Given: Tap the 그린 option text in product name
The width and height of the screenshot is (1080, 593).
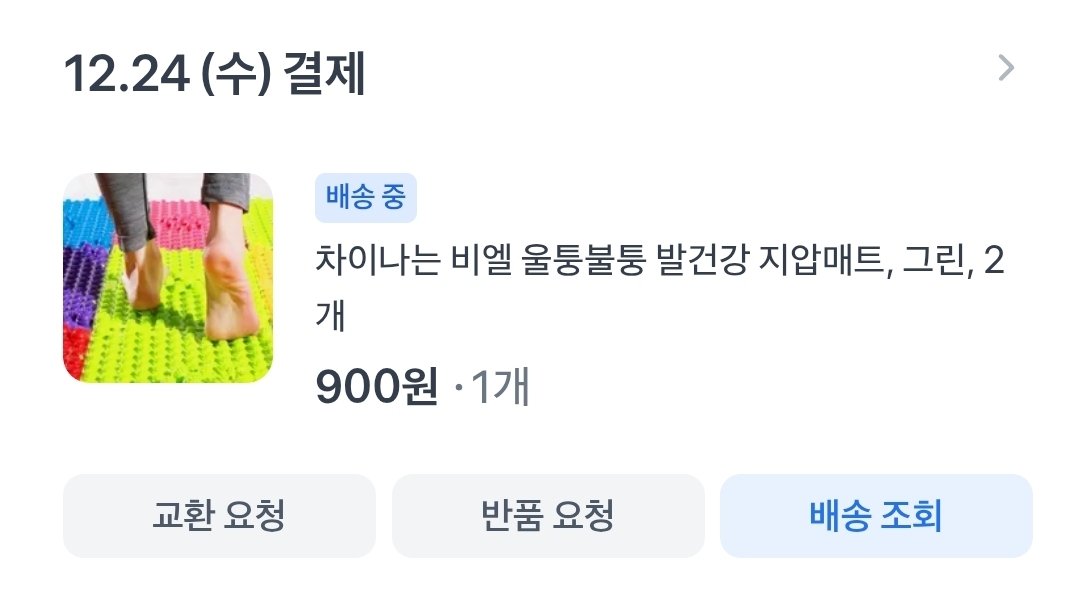Looking at the screenshot, I should 934,260.
